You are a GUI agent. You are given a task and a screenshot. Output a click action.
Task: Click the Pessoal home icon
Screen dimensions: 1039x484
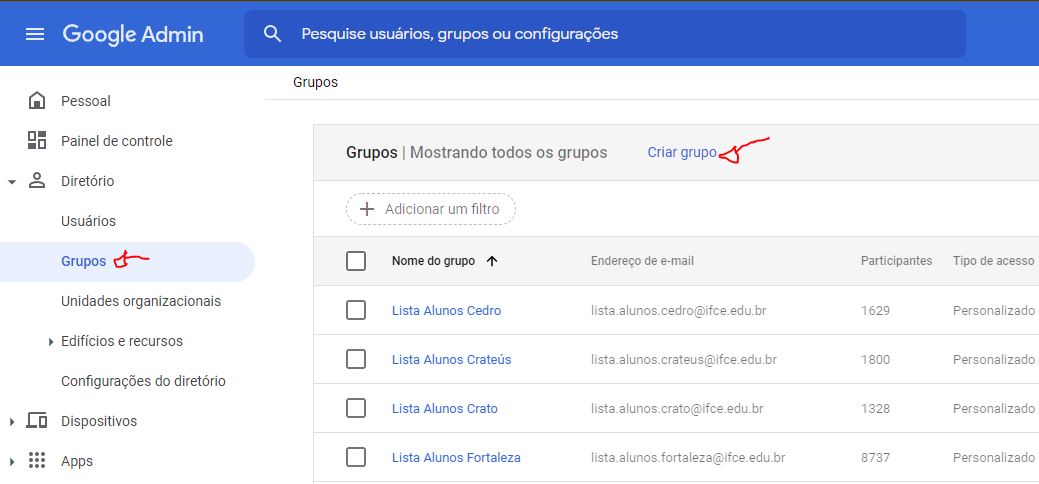pos(37,101)
